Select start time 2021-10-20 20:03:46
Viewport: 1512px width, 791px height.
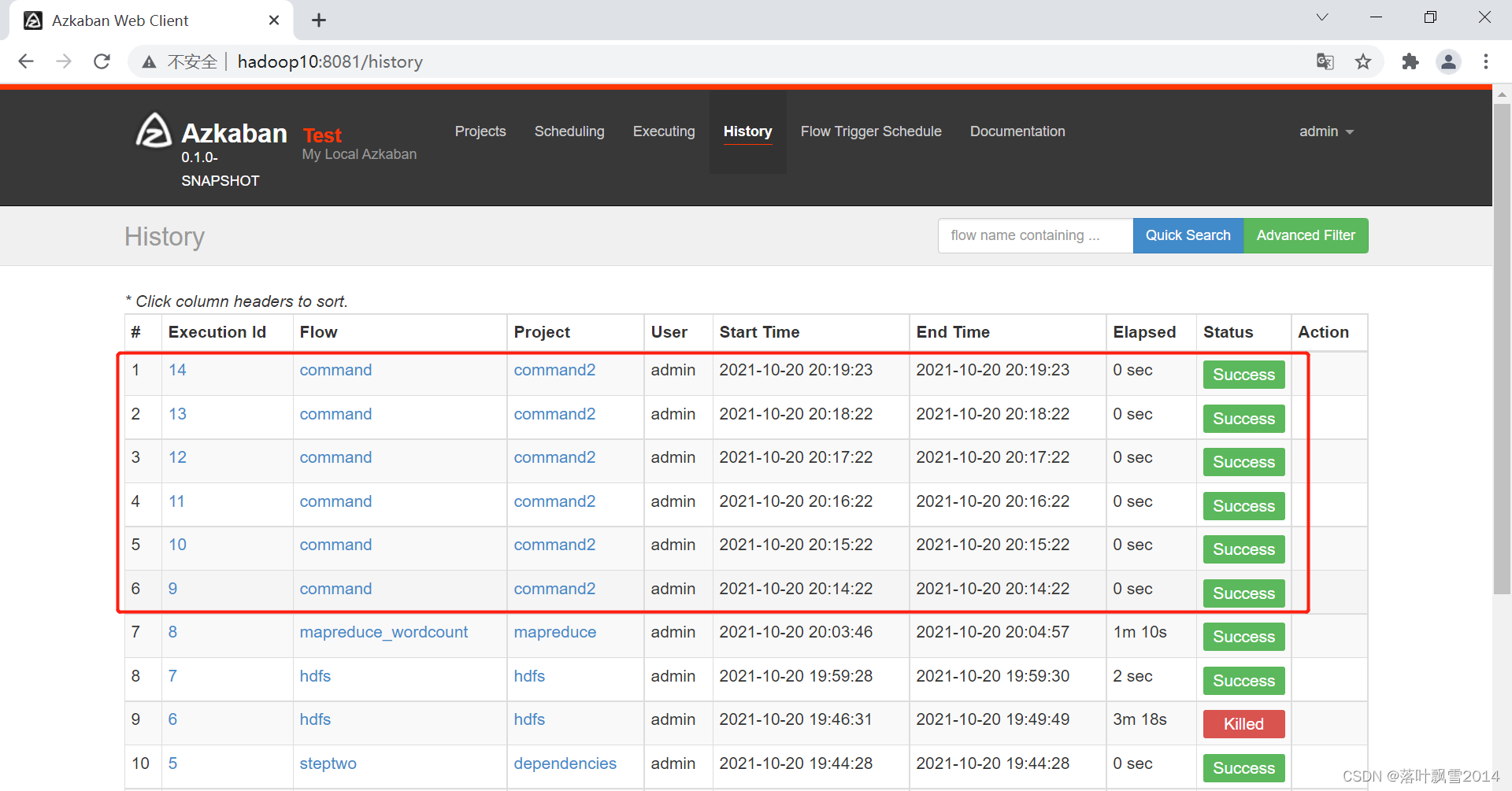(x=795, y=632)
